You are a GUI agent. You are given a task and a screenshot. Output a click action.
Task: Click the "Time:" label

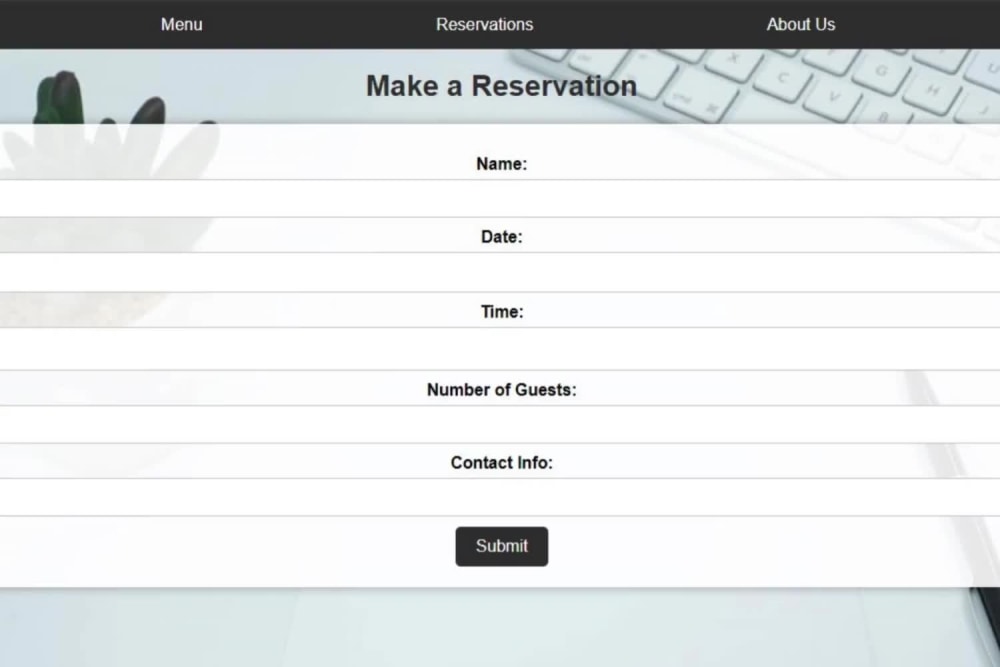(502, 312)
